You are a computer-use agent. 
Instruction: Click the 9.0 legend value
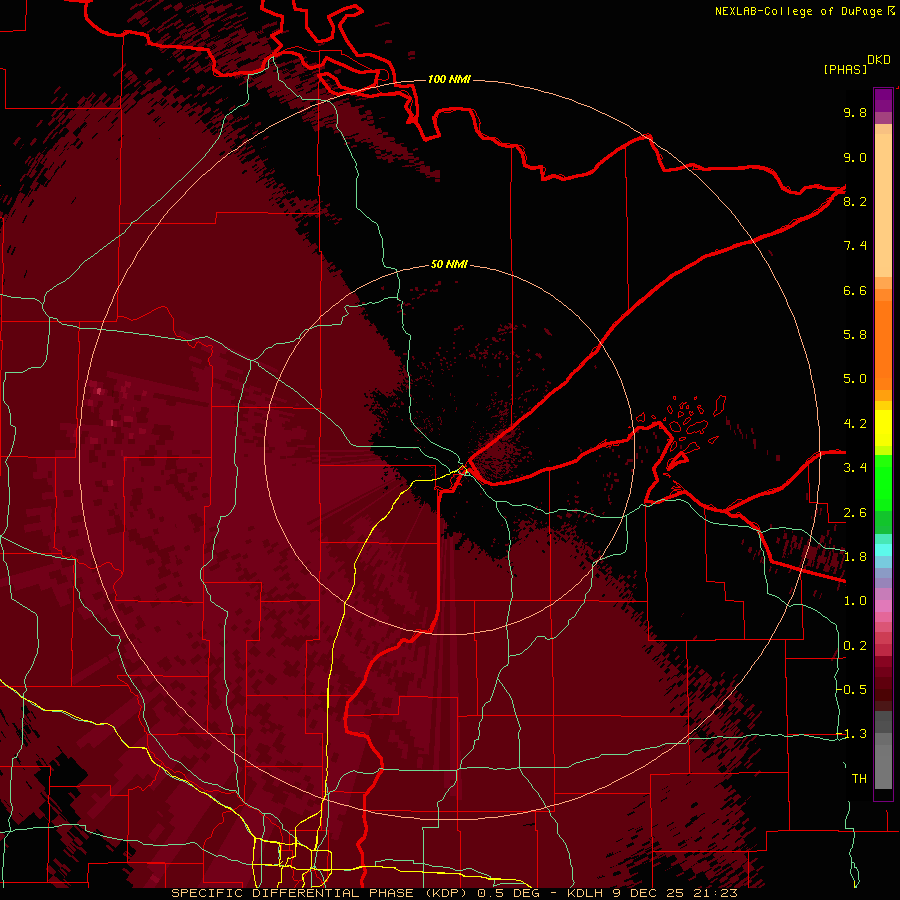pyautogui.click(x=855, y=157)
